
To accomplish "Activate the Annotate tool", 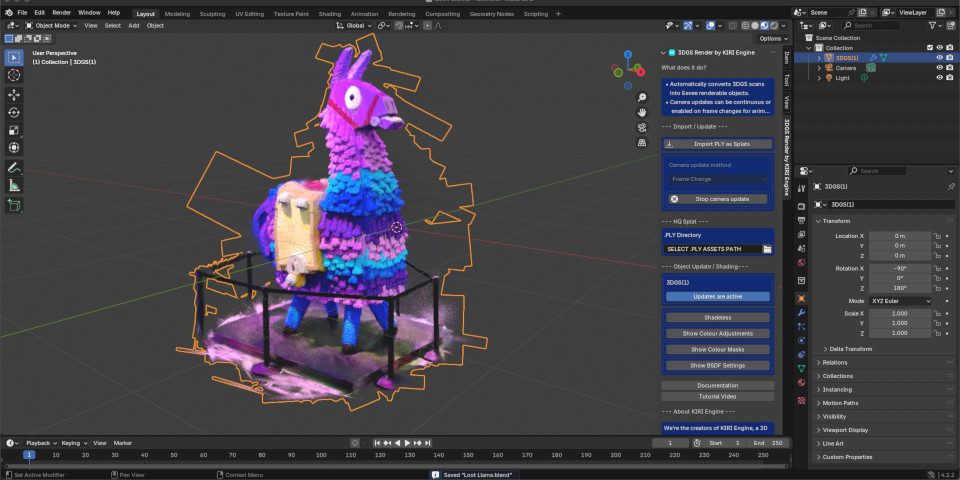I will [x=14, y=167].
